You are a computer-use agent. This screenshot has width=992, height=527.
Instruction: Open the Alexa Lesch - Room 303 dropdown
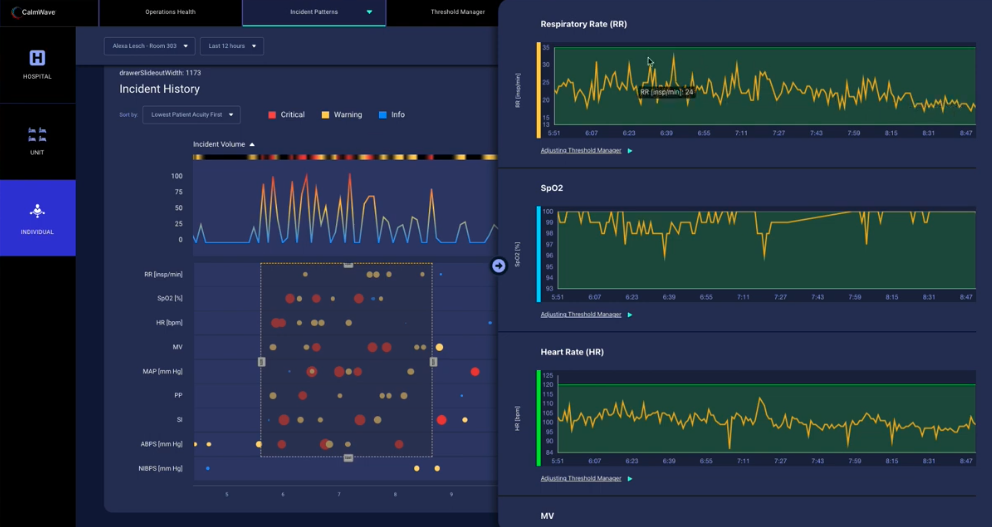tap(148, 46)
